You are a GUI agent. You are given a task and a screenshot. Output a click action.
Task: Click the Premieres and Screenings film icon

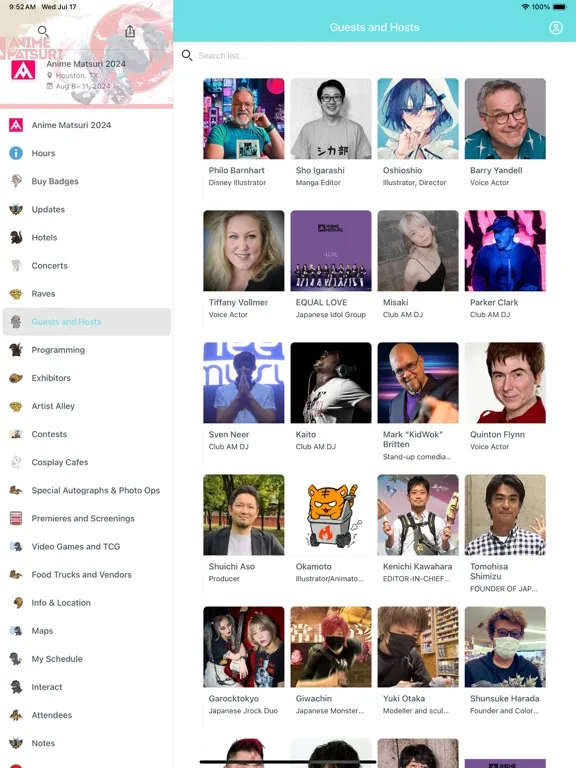point(16,518)
